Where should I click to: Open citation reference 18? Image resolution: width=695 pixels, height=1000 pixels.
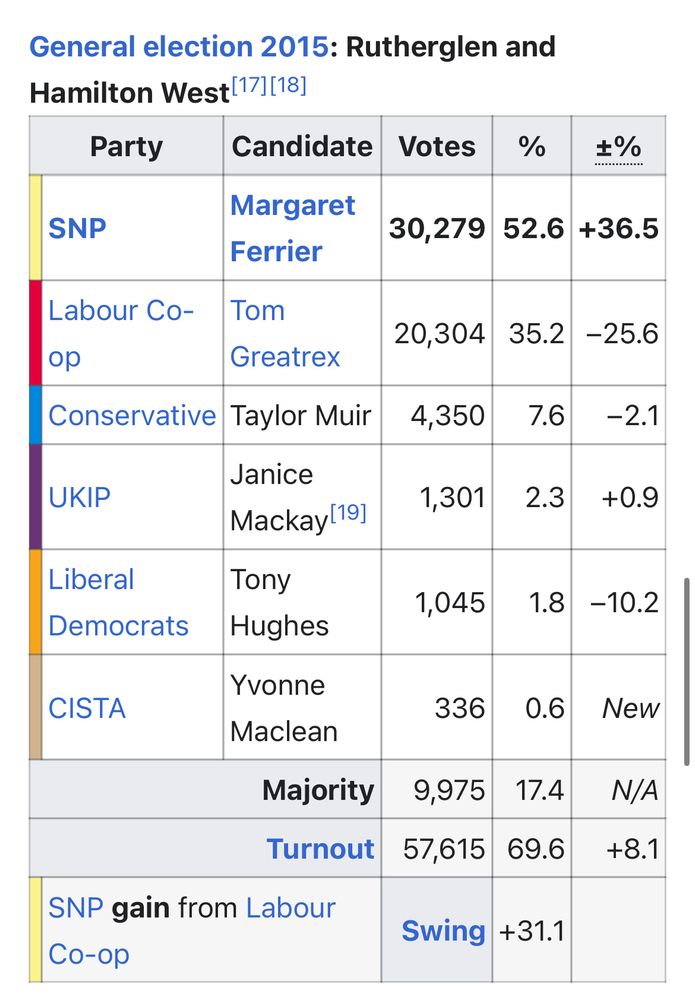288,86
